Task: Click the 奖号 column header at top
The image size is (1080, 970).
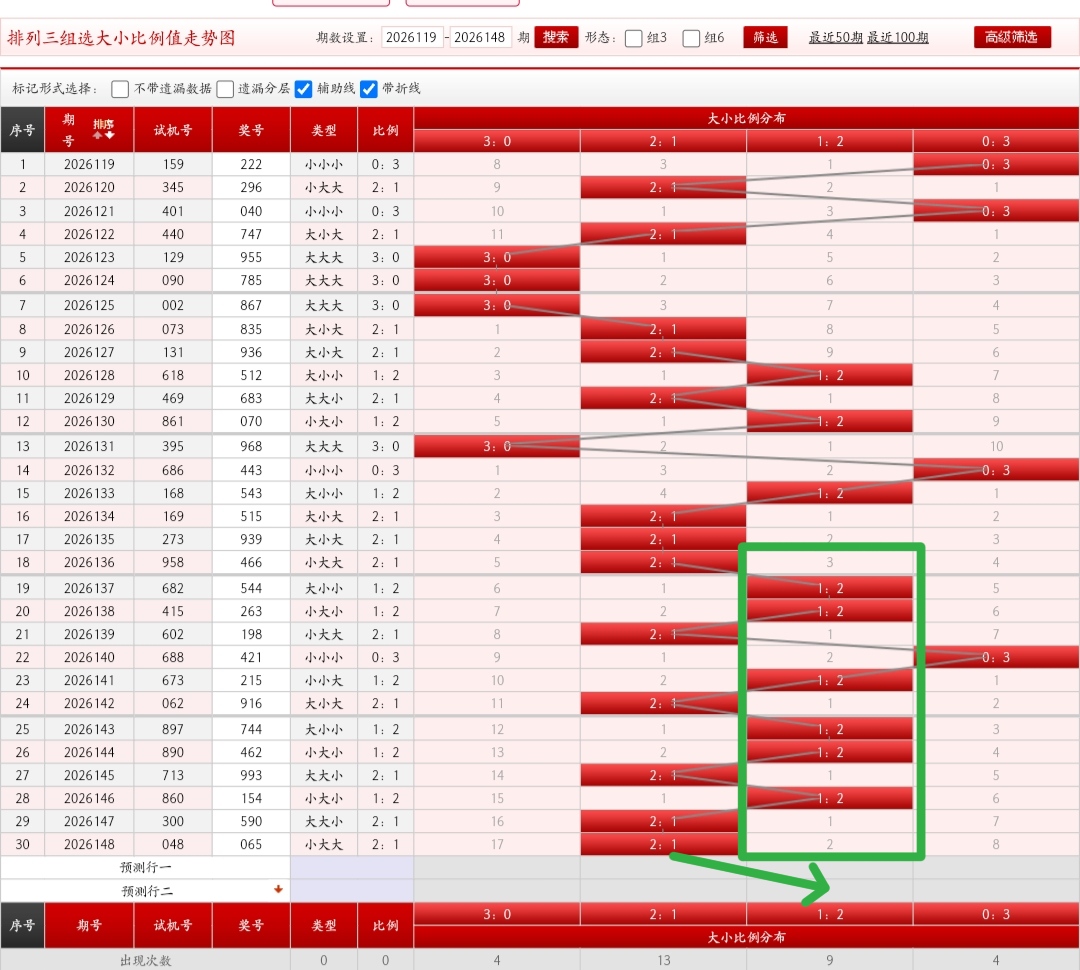Action: [251, 130]
